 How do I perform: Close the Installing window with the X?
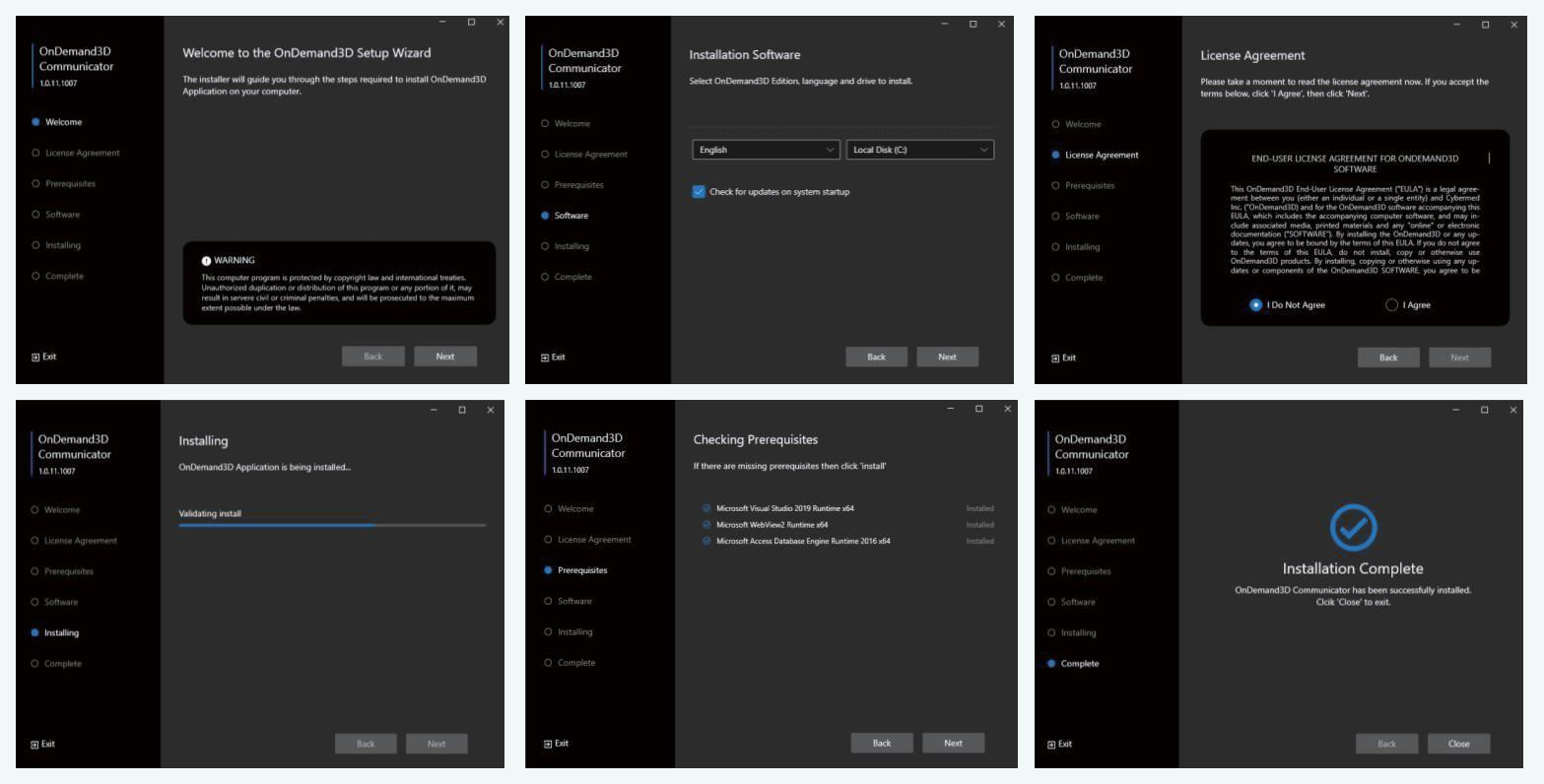tap(491, 410)
